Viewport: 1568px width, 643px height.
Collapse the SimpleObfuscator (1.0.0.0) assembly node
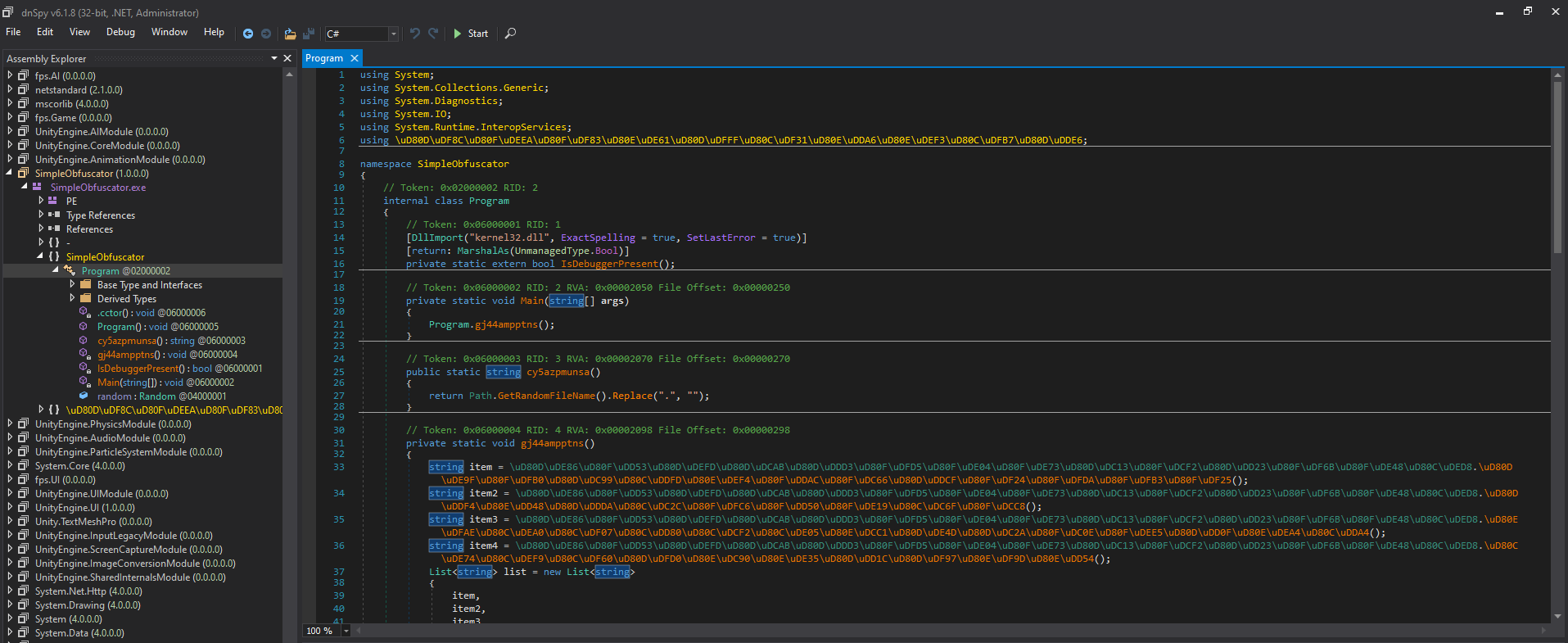(10, 174)
